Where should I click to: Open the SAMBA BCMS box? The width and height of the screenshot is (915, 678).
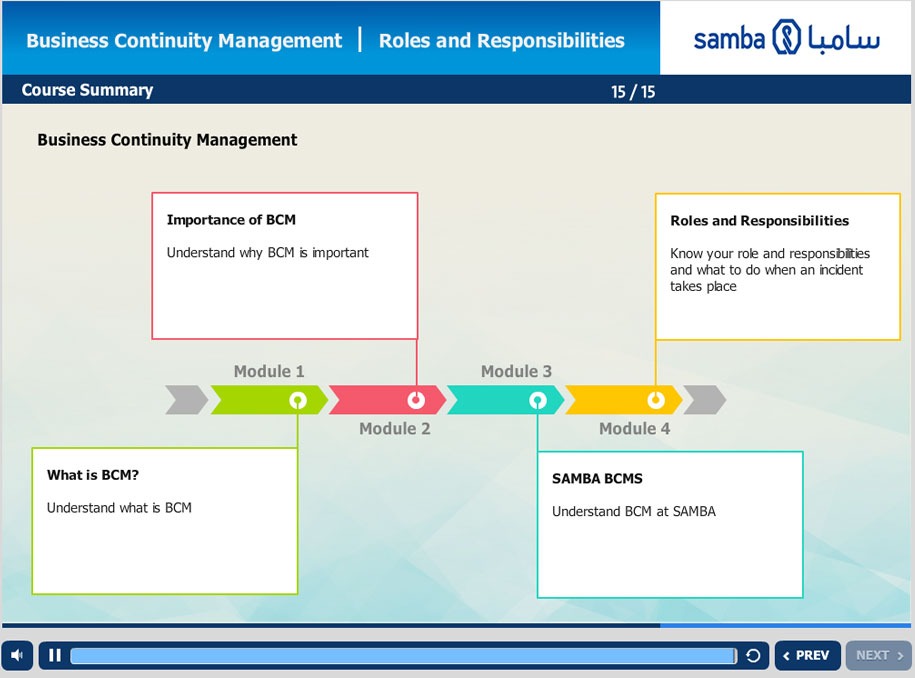(x=670, y=525)
